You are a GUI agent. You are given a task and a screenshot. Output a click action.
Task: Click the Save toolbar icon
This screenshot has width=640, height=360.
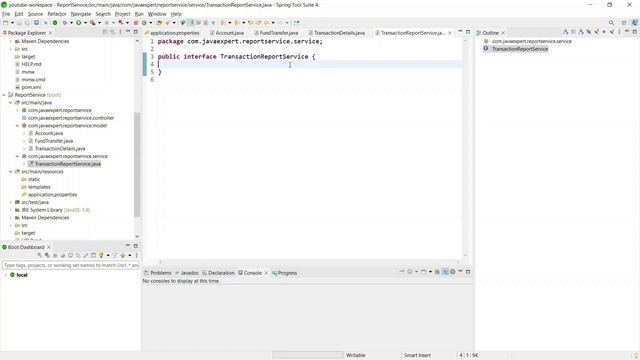pos(19,23)
